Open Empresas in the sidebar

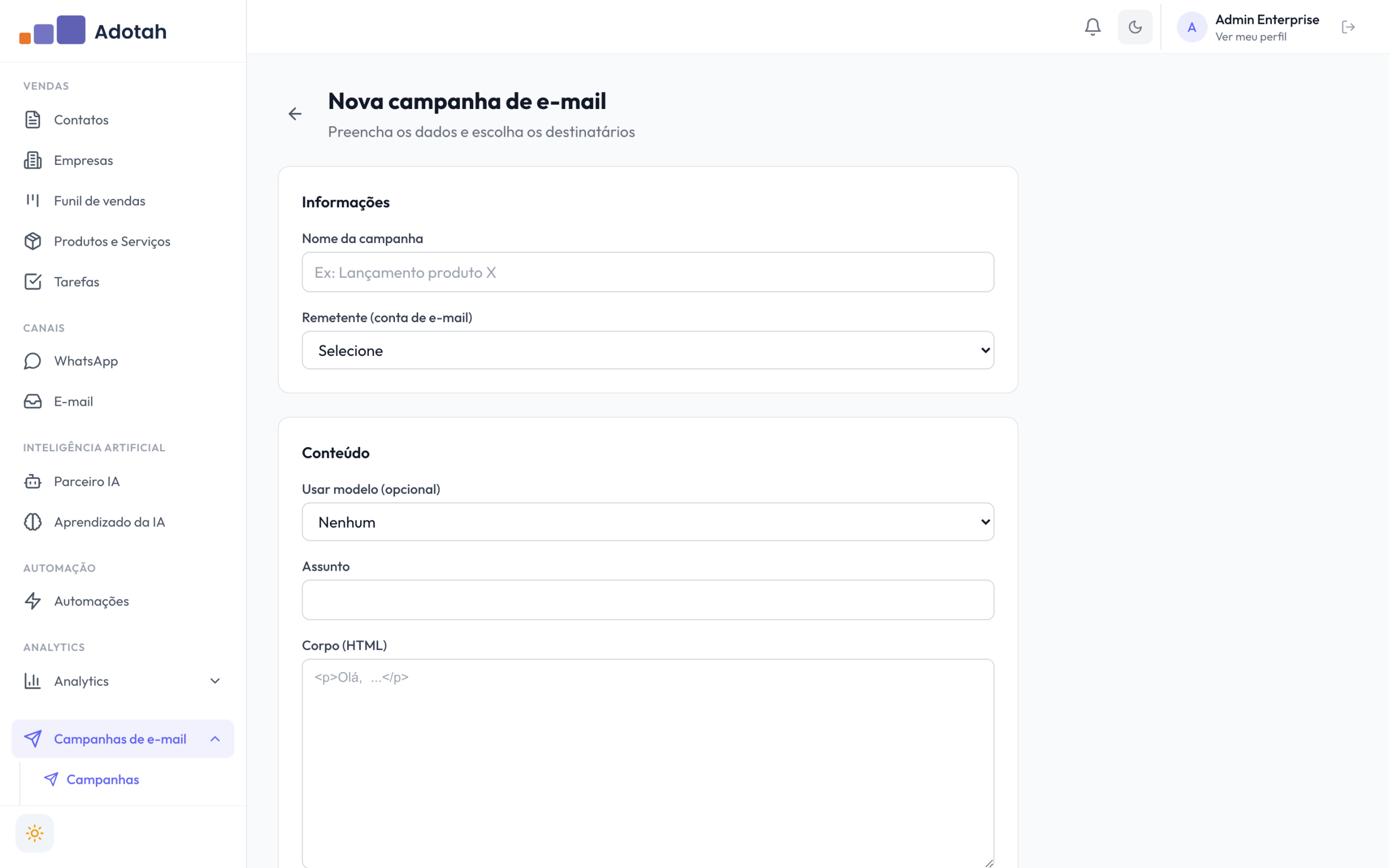tap(123, 160)
